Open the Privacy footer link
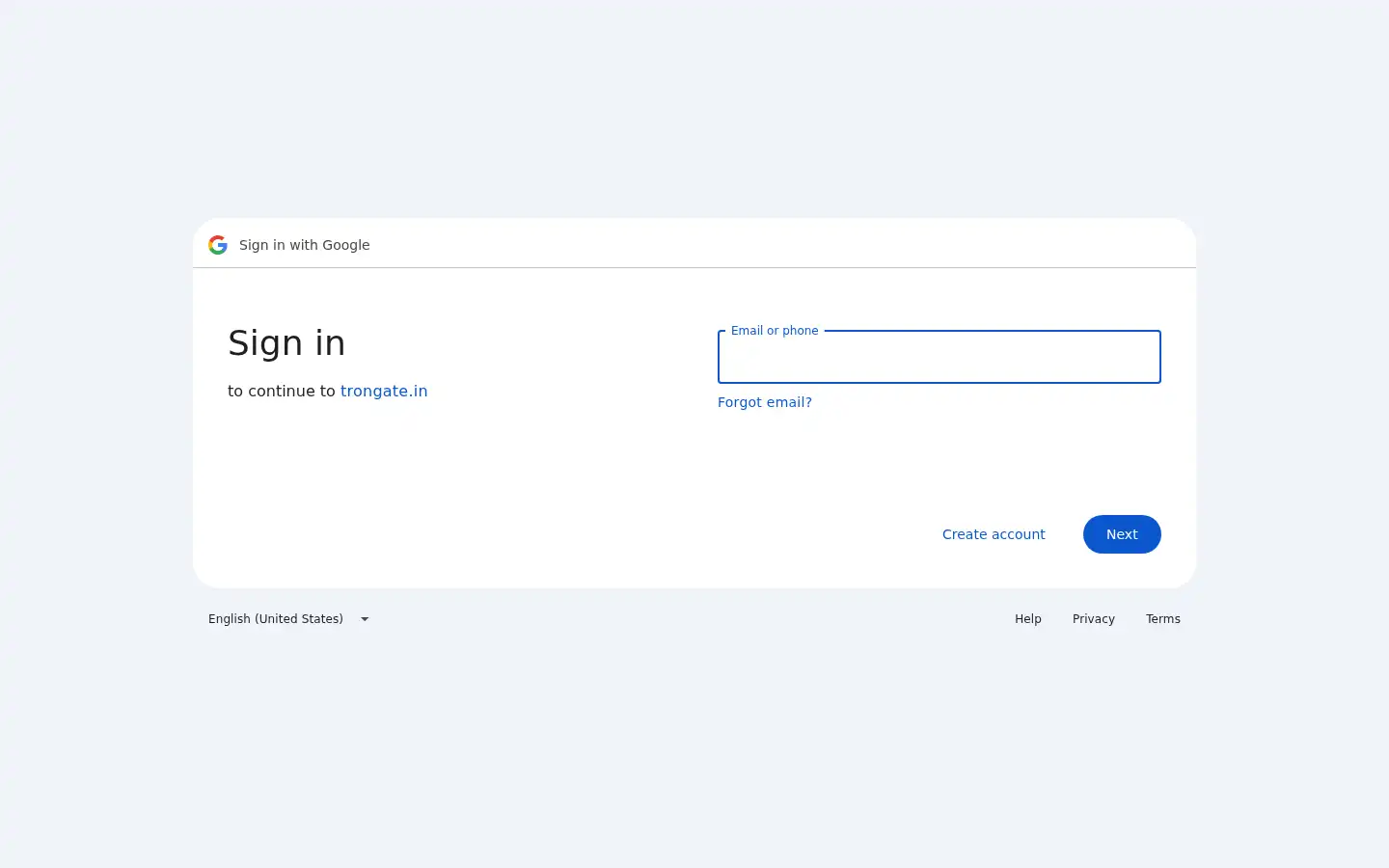The image size is (1389, 868). [x=1094, y=619]
